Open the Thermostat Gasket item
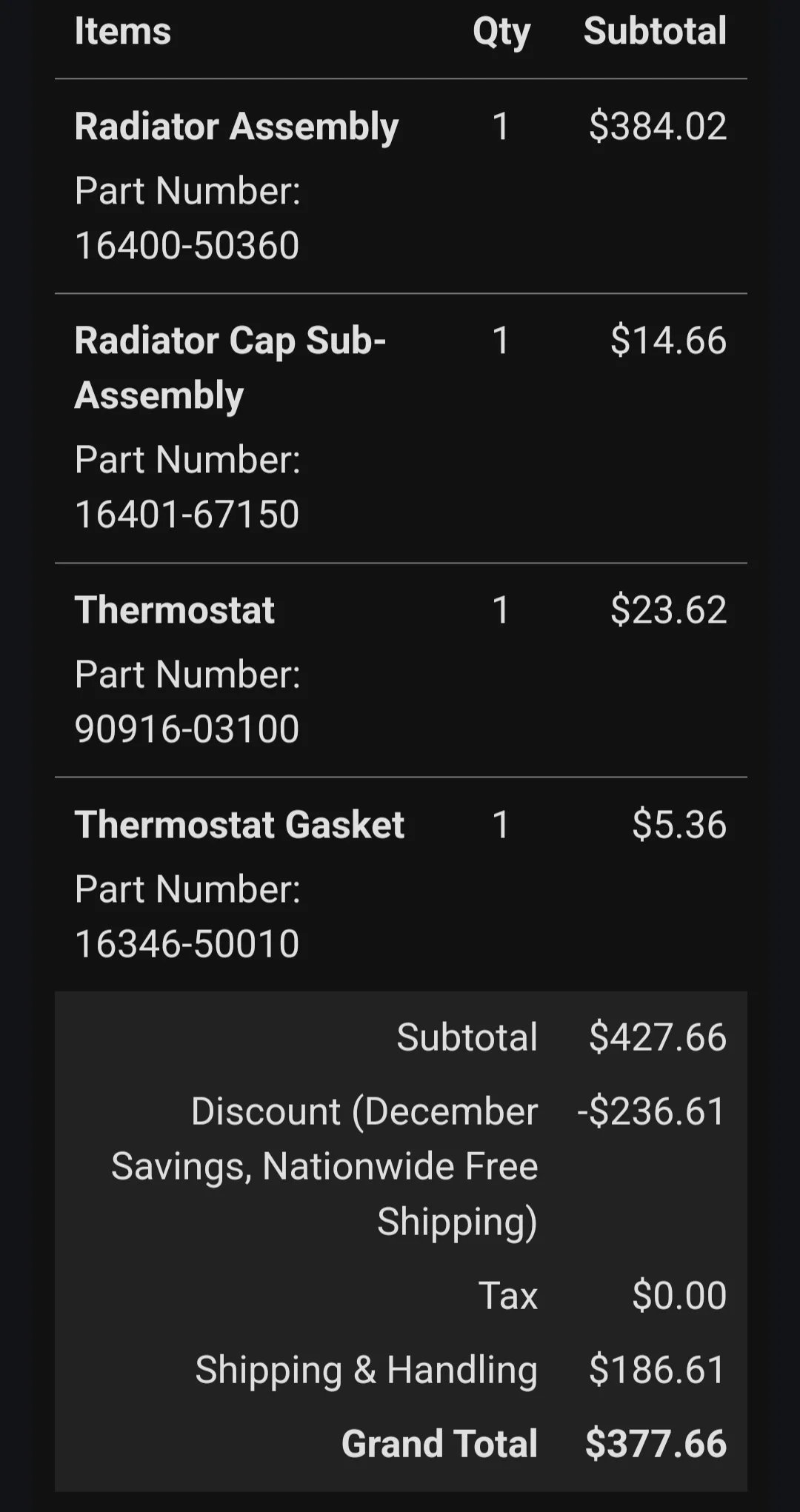 click(x=239, y=825)
